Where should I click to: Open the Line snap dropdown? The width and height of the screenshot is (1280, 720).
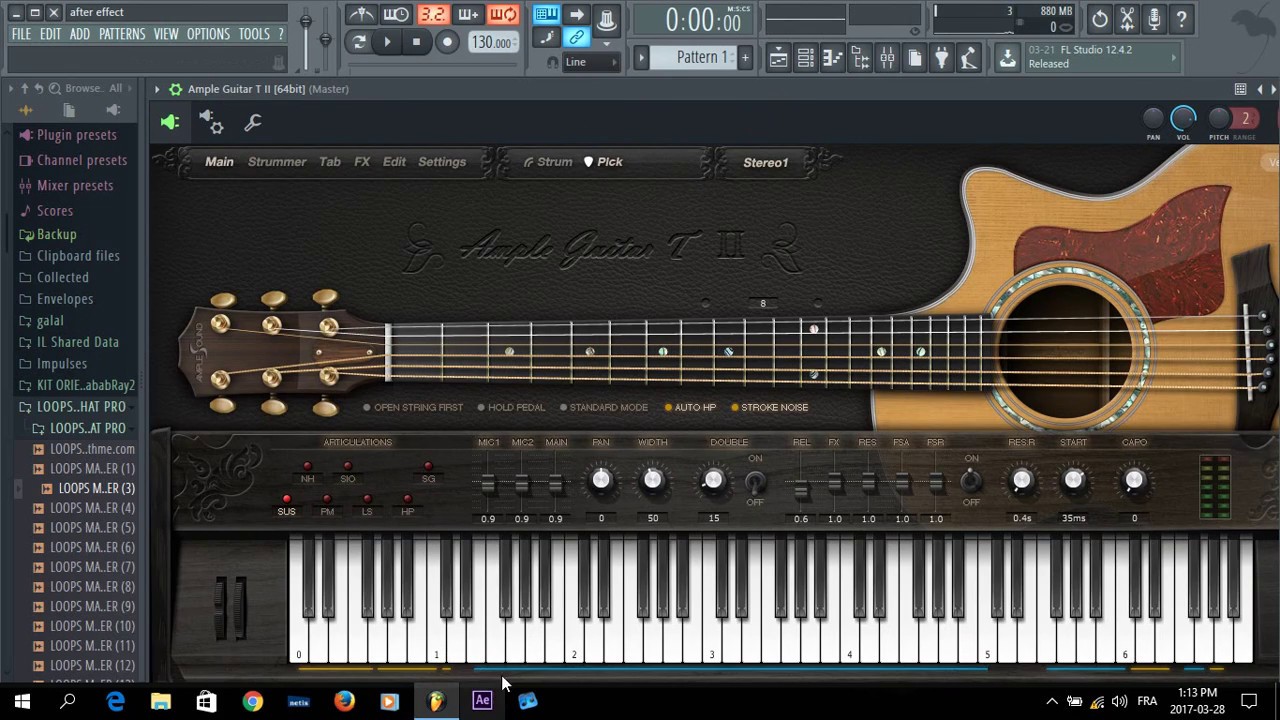(590, 62)
